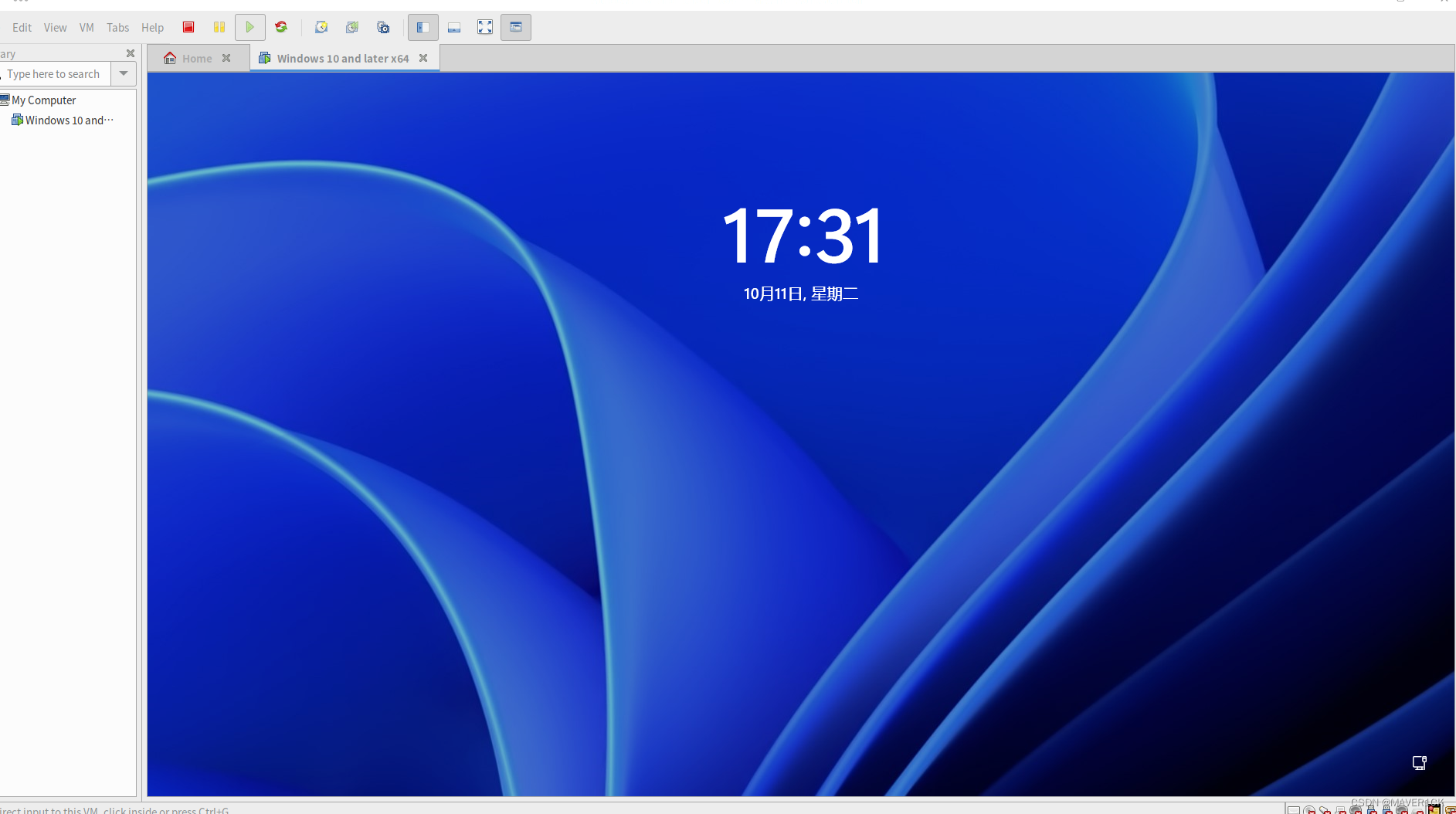Click the 17:31 lock screen clock
The height and width of the screenshot is (814, 1456).
coord(801,236)
